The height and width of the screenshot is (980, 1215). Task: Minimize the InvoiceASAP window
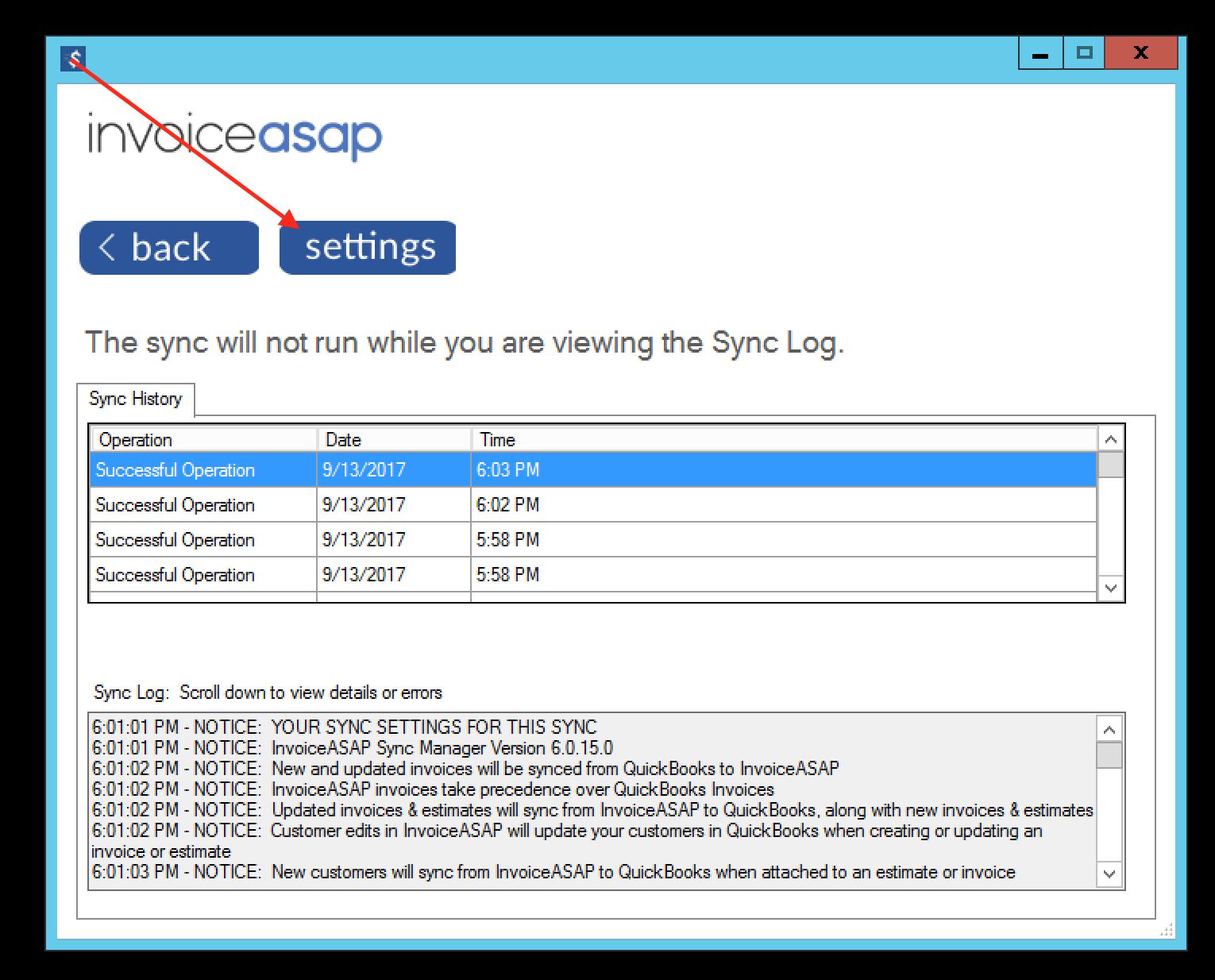pyautogui.click(x=1040, y=53)
